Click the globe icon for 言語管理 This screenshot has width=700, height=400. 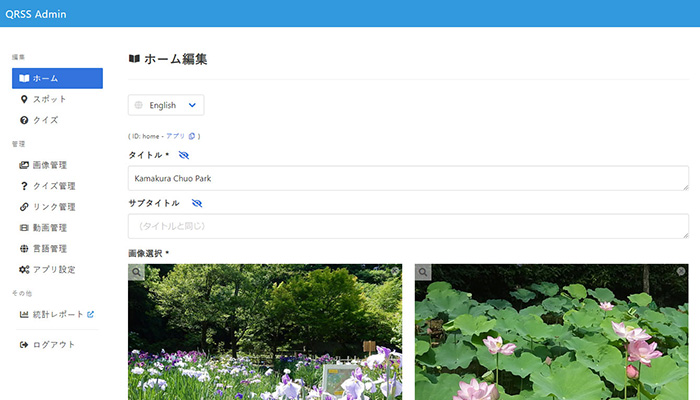click(x=24, y=249)
